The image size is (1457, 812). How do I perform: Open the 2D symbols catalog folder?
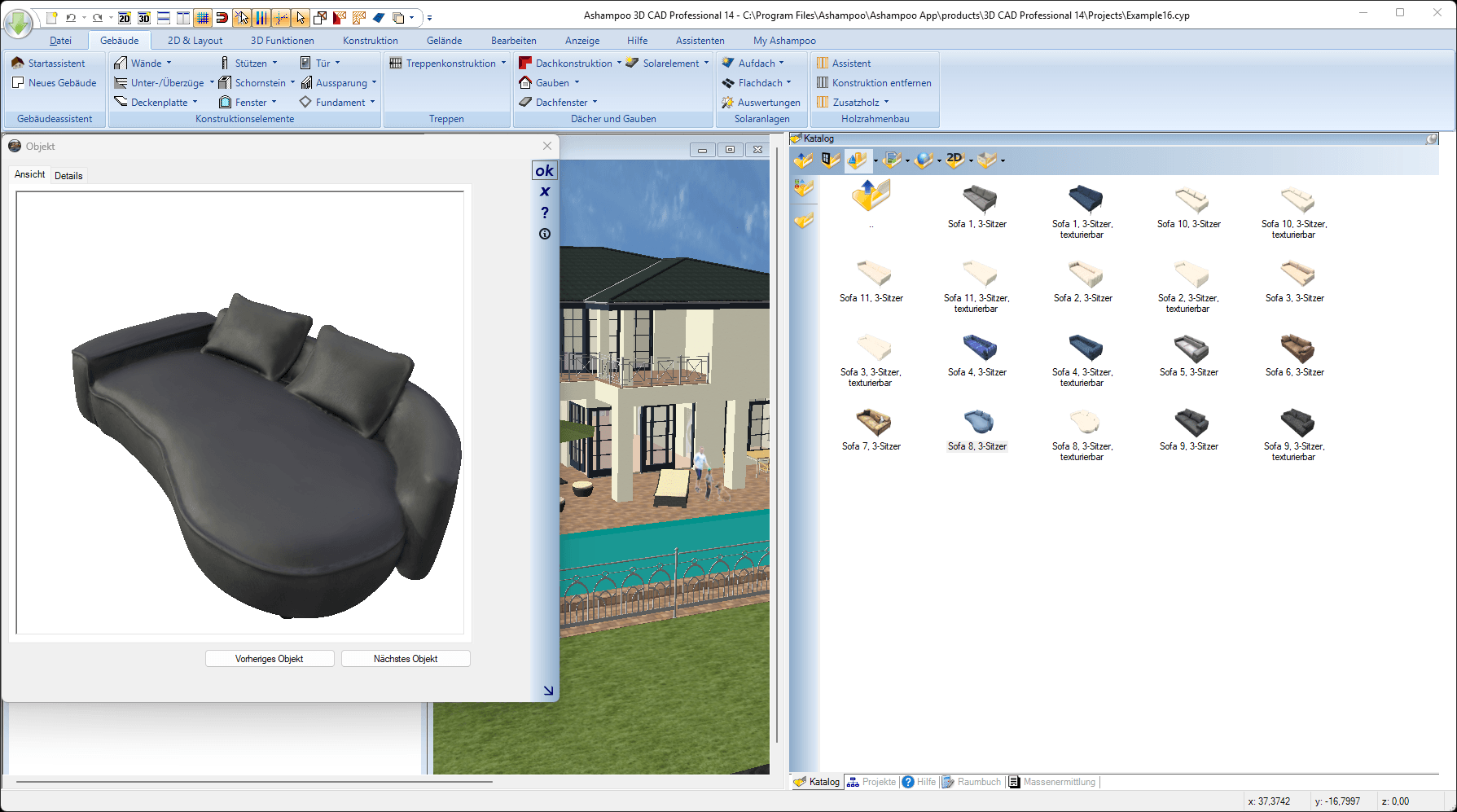pyautogui.click(x=955, y=160)
